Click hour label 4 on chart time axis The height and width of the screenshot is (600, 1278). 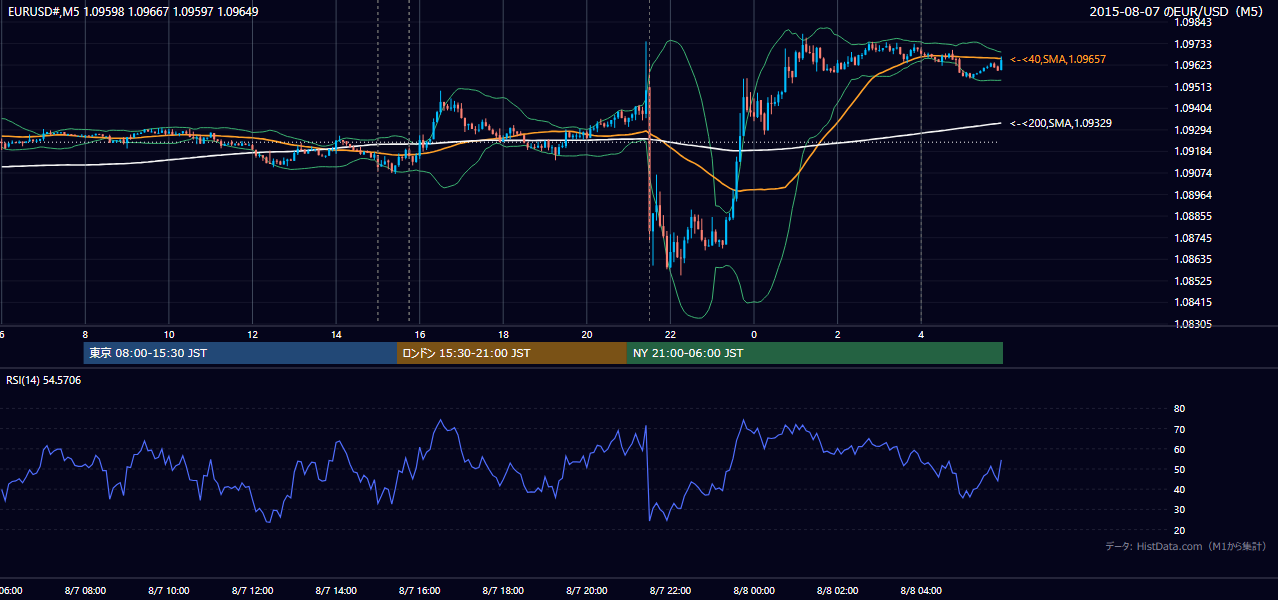coord(921,334)
